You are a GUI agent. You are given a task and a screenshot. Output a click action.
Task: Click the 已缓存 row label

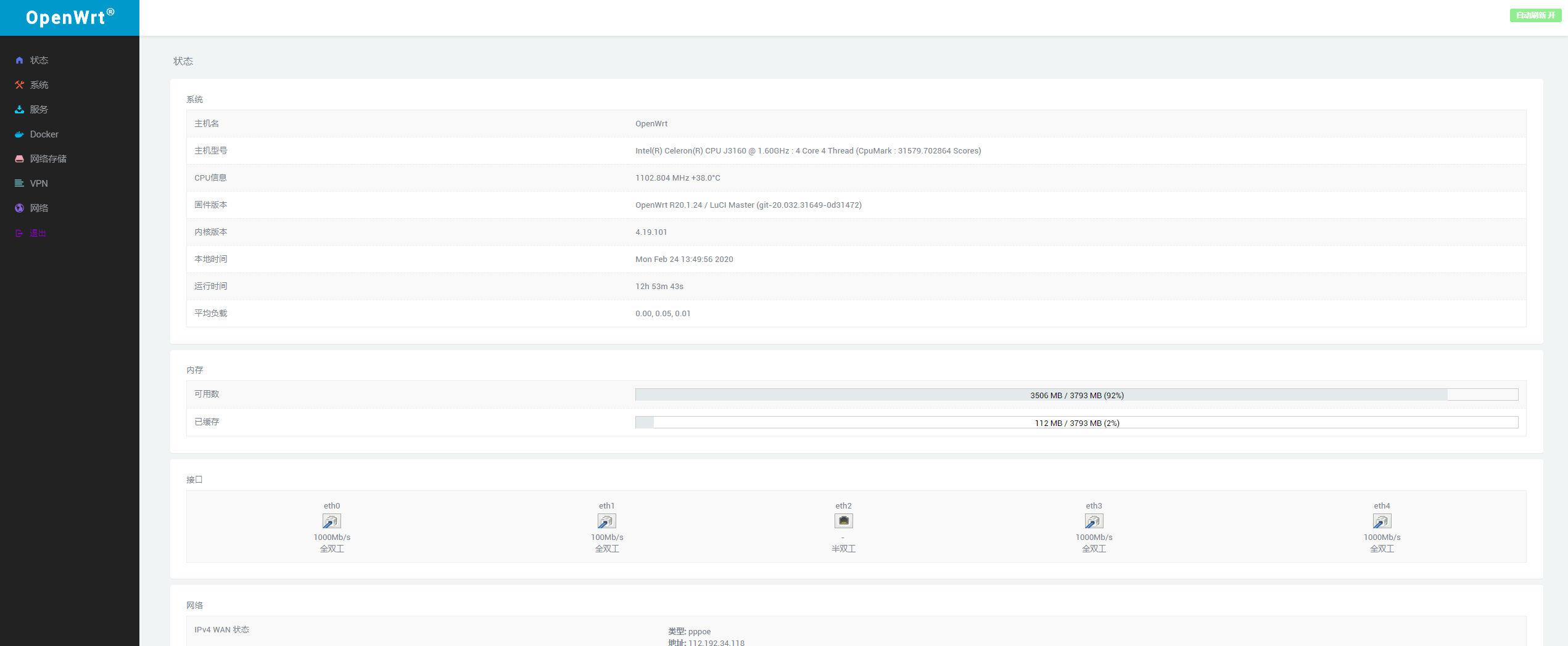[x=207, y=422]
